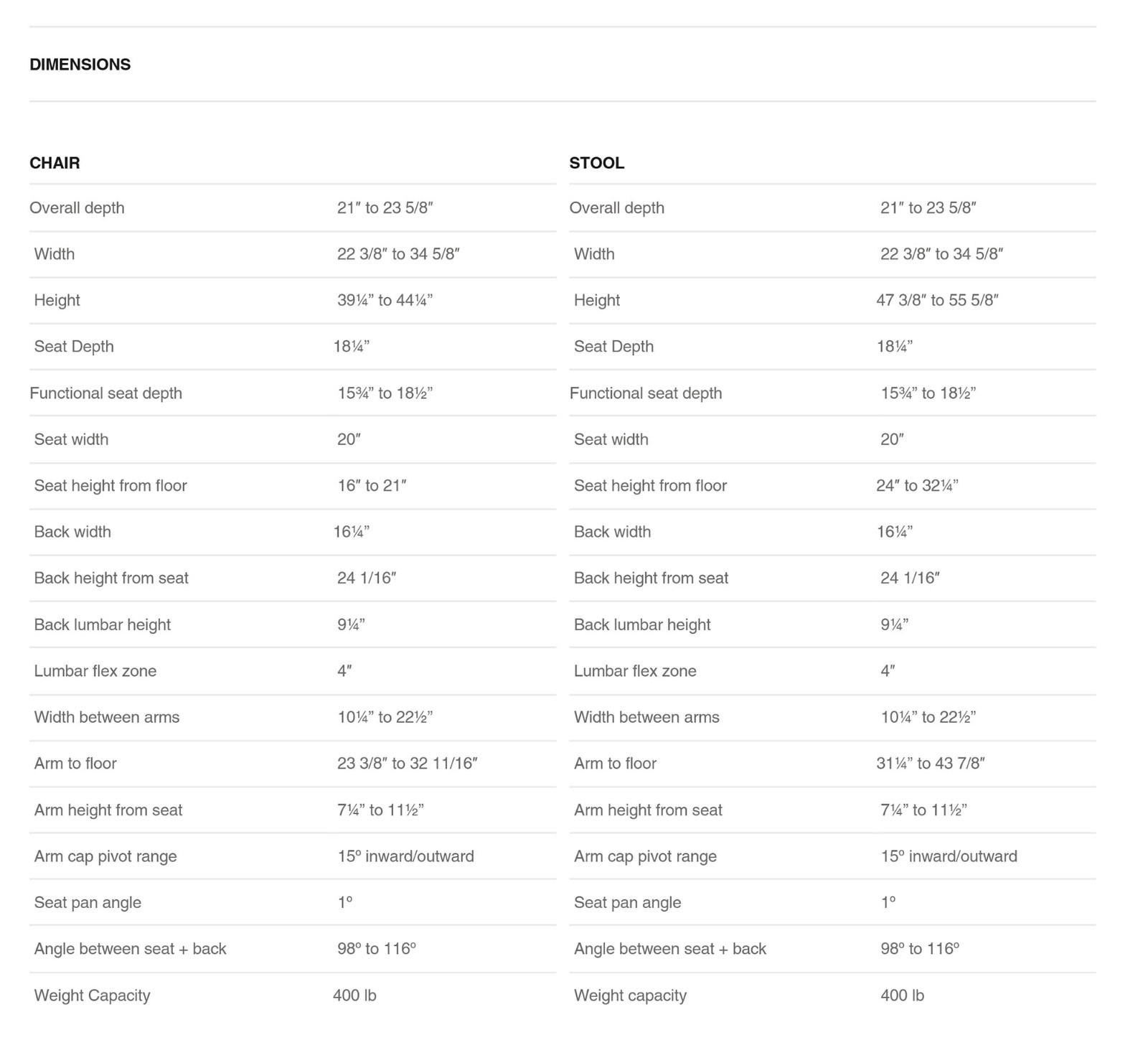
Task: Click chair Arm cap pivot range value
Action: (405, 856)
